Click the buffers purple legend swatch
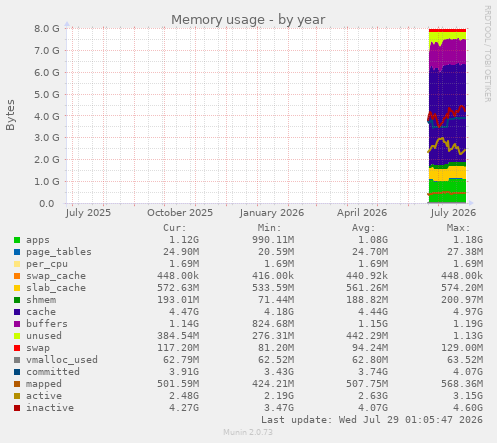The height and width of the screenshot is (443, 497). point(17,324)
